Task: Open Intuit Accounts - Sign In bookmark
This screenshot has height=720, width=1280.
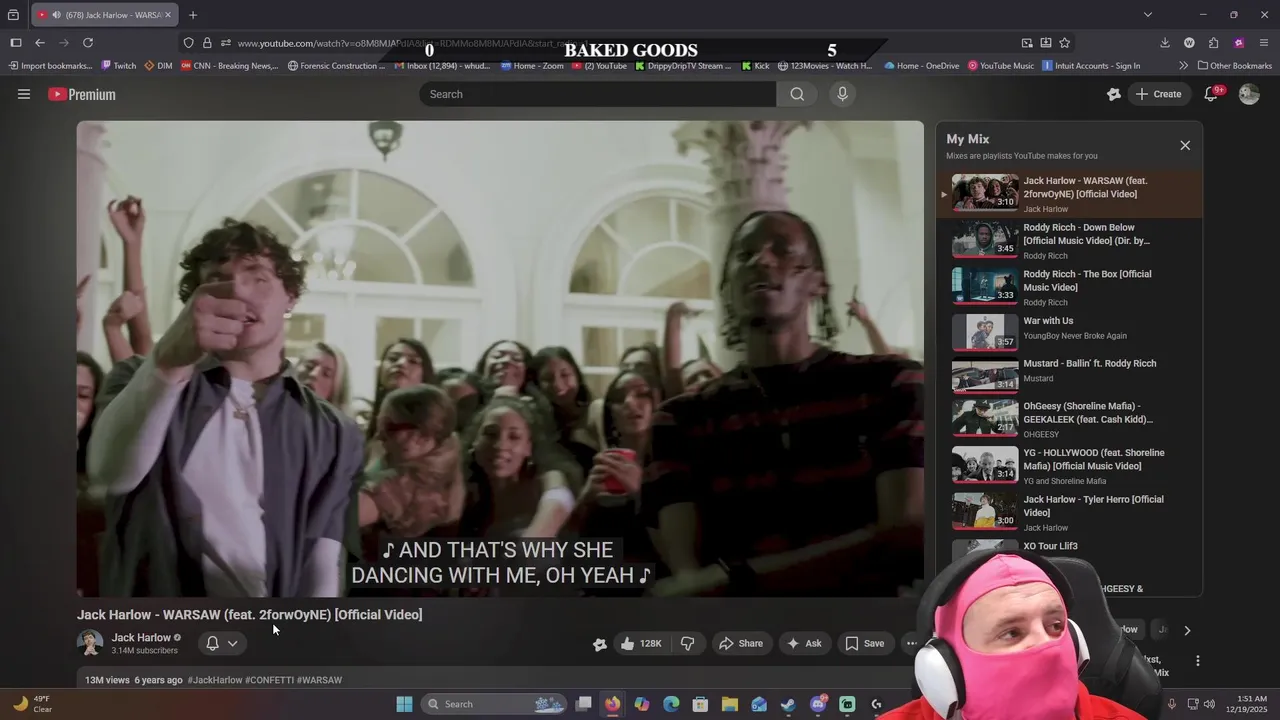Action: point(1091,66)
